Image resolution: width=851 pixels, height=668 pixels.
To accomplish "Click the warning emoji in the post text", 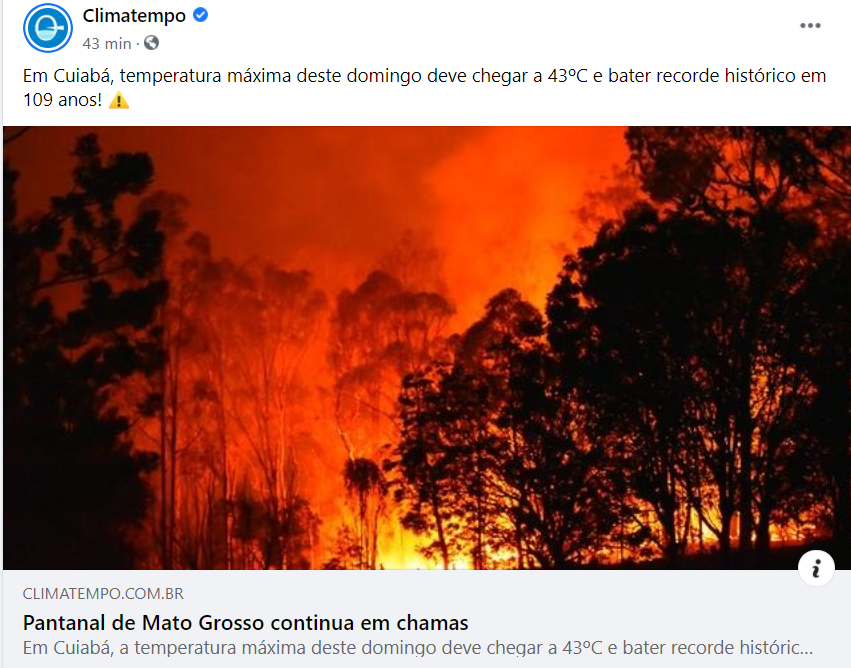I will [119, 101].
